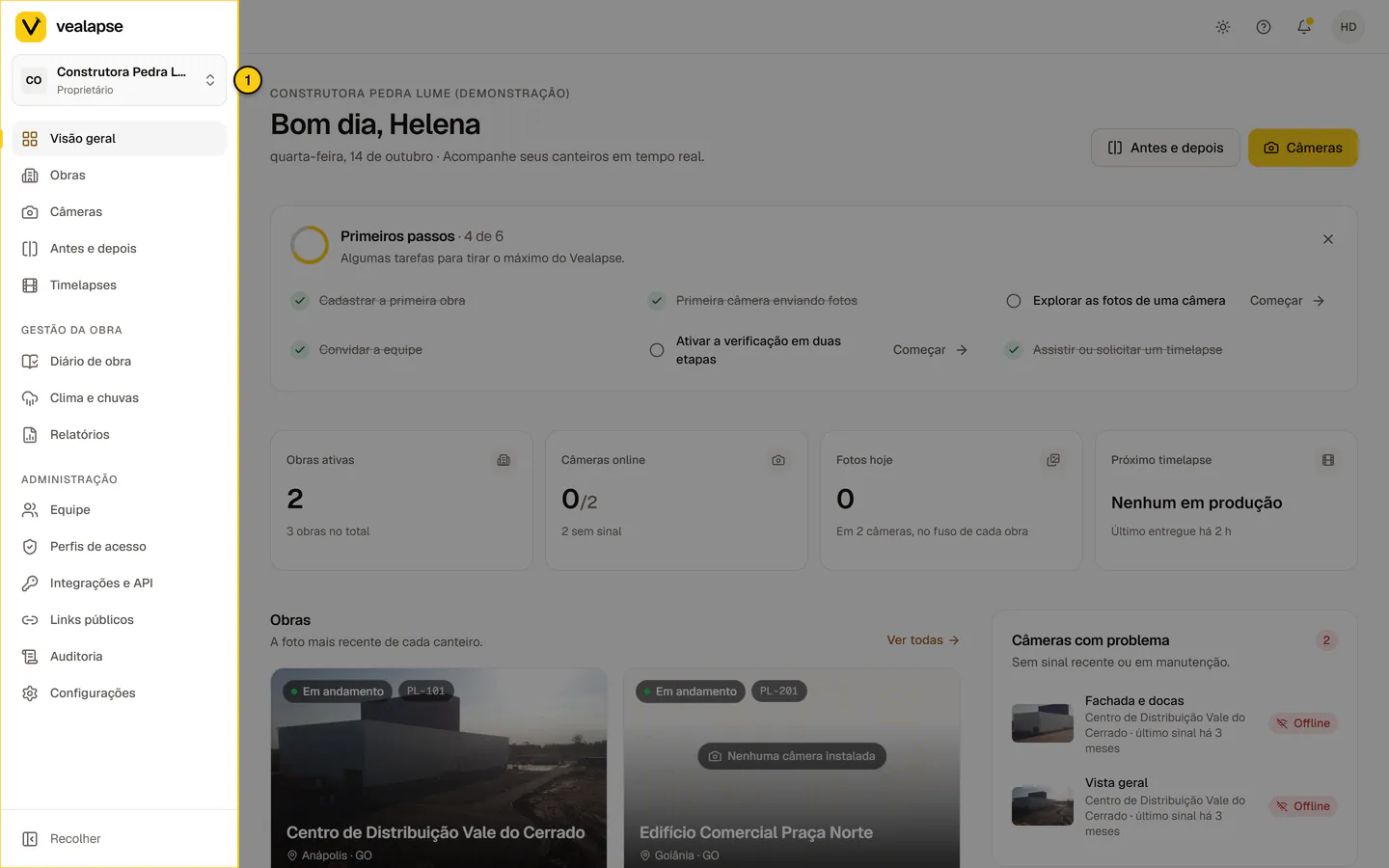Image resolution: width=1389 pixels, height=868 pixels.
Task: Click the Antes e depois header button
Action: pyautogui.click(x=1165, y=148)
